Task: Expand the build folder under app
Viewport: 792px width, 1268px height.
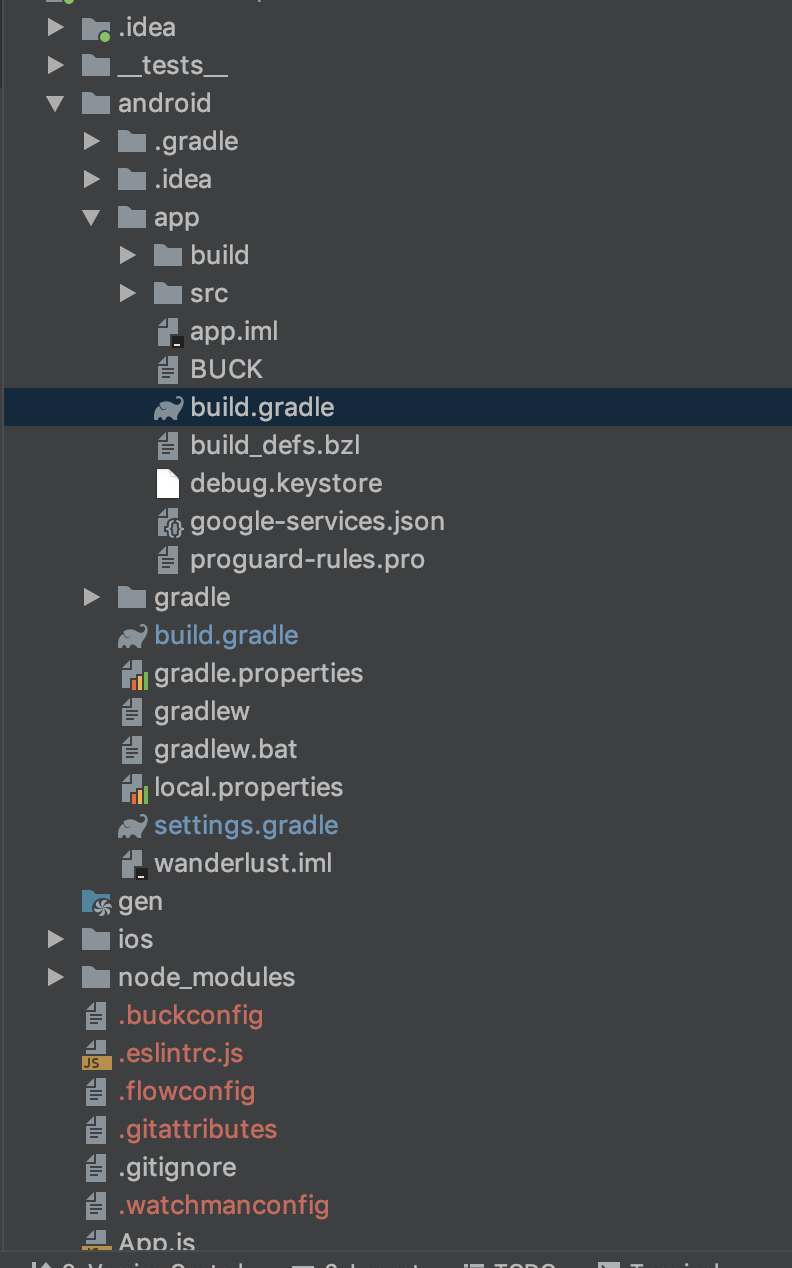Action: point(128,255)
